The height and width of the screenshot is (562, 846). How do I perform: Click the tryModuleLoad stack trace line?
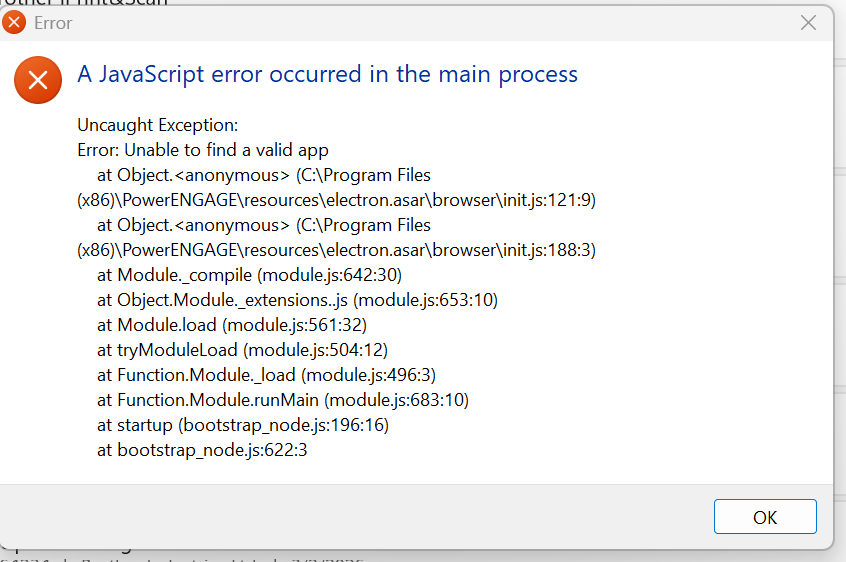tap(242, 350)
